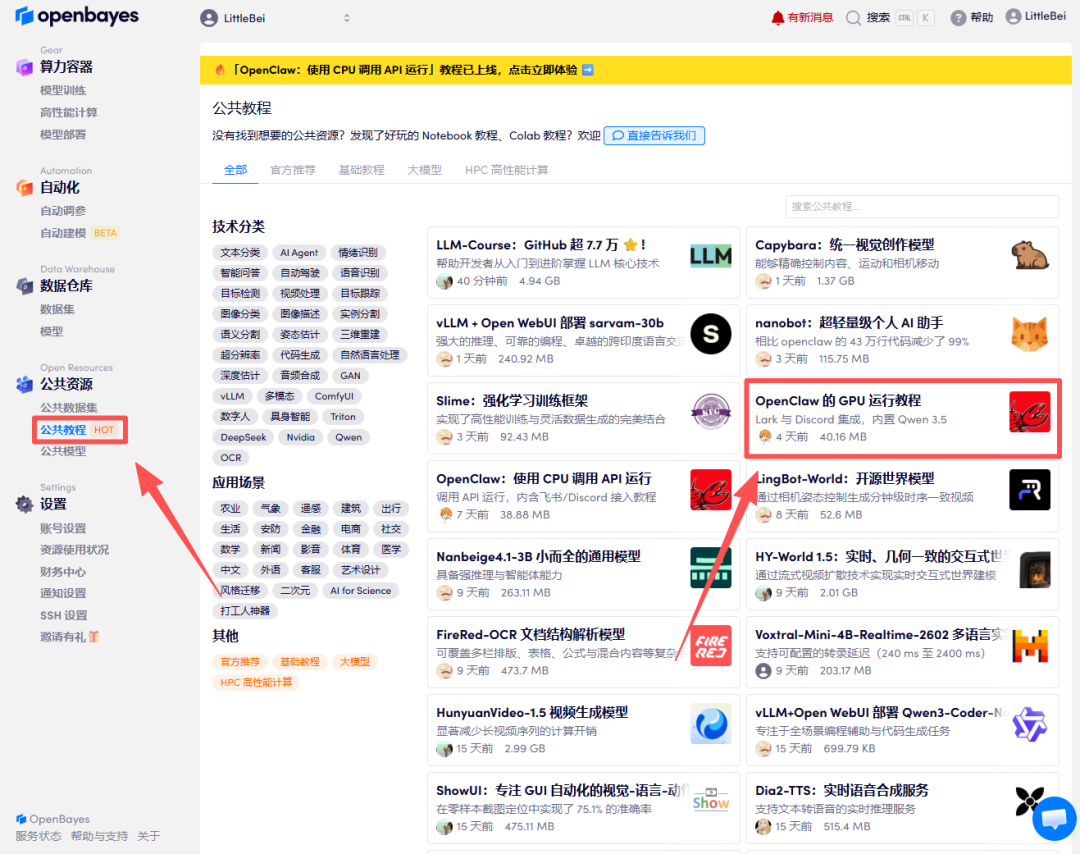Open 模型训练 in the sidebar
This screenshot has width=1080, height=854.
click(63, 90)
